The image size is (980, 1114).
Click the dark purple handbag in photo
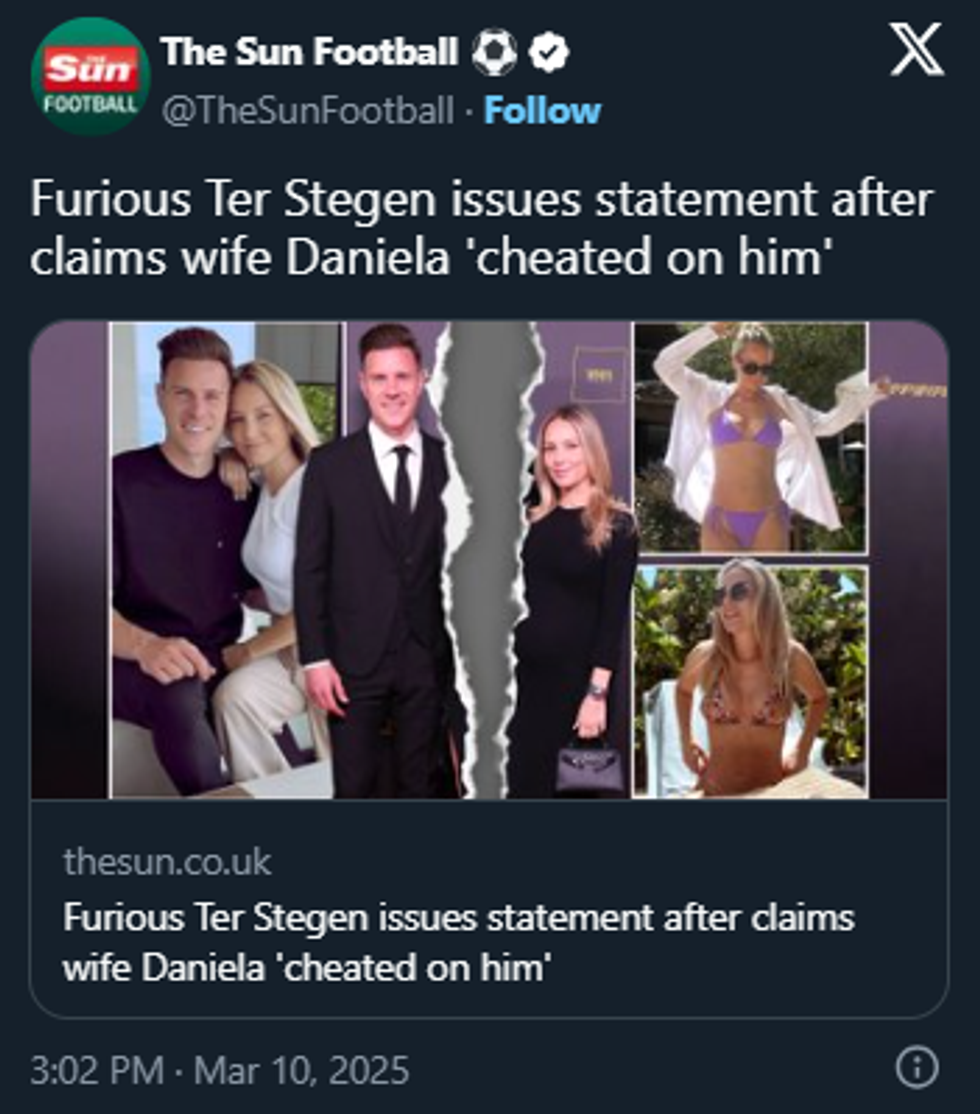point(589,765)
